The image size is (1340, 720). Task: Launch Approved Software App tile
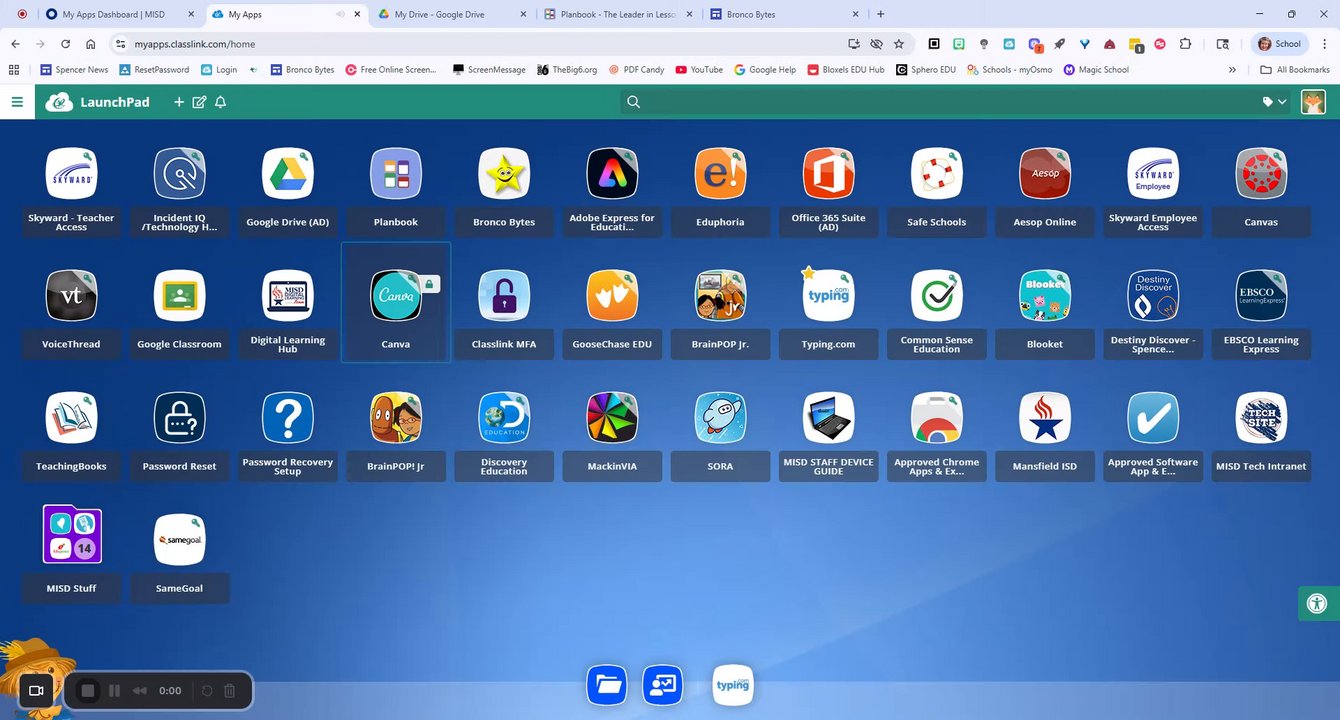click(1153, 418)
